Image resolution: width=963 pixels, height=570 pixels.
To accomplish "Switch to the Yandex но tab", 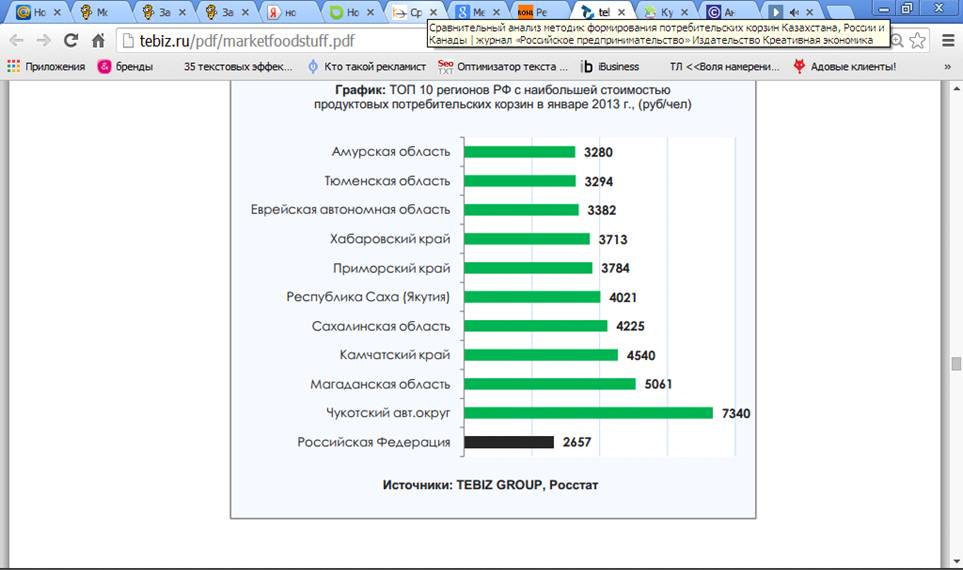I will click(x=289, y=12).
